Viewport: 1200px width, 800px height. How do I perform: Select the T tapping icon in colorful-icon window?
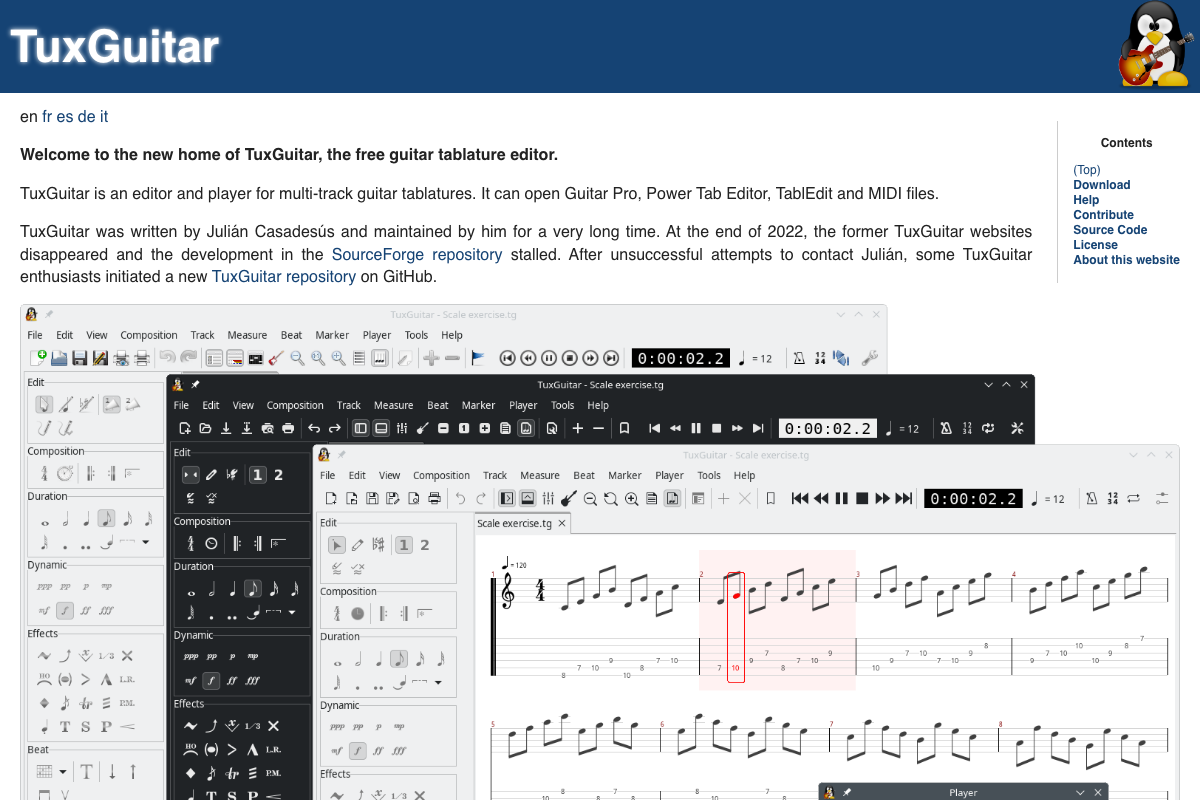[65, 727]
